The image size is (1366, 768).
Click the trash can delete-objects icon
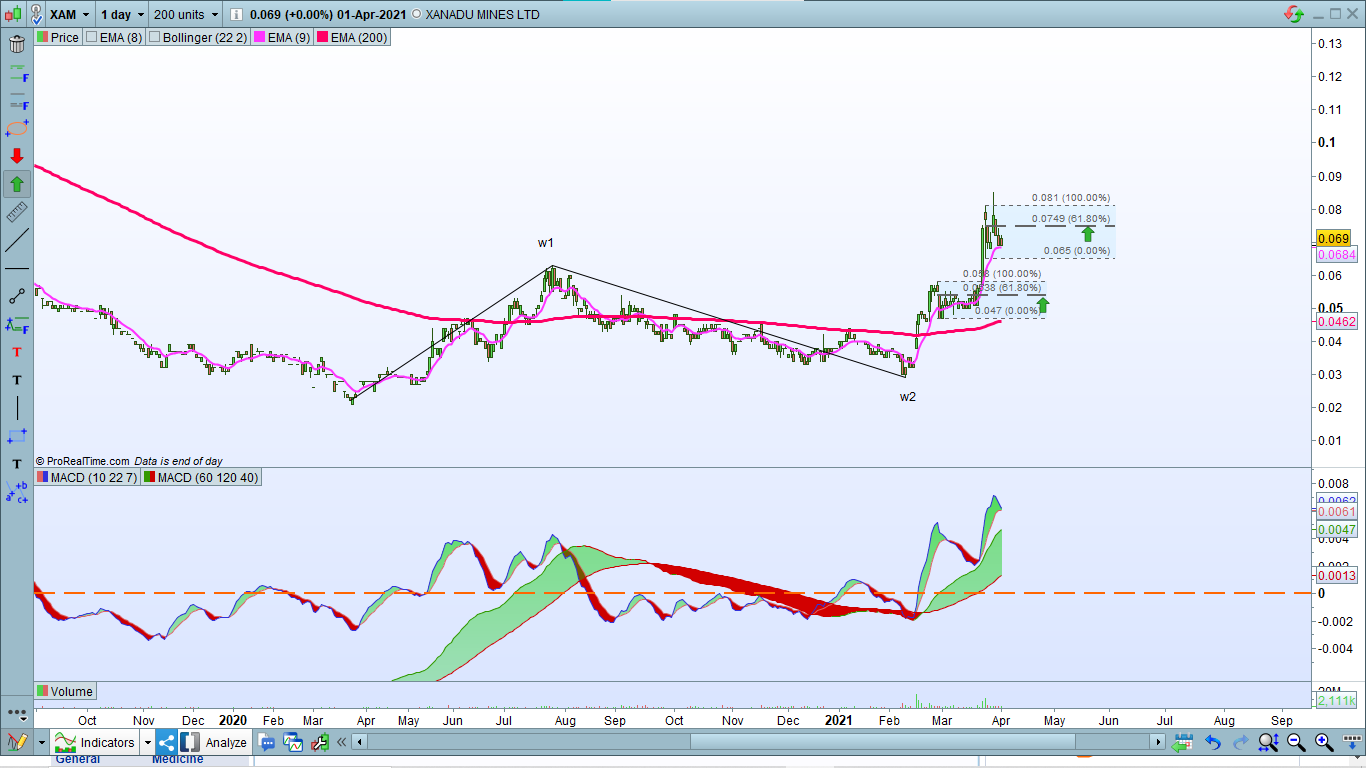point(17,44)
